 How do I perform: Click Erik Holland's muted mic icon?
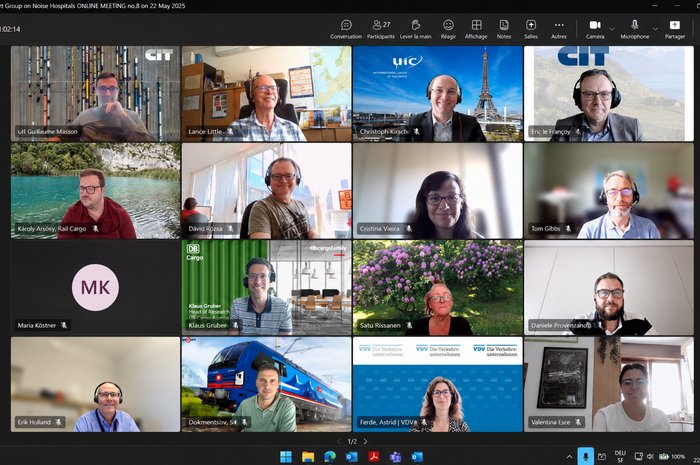click(58, 422)
